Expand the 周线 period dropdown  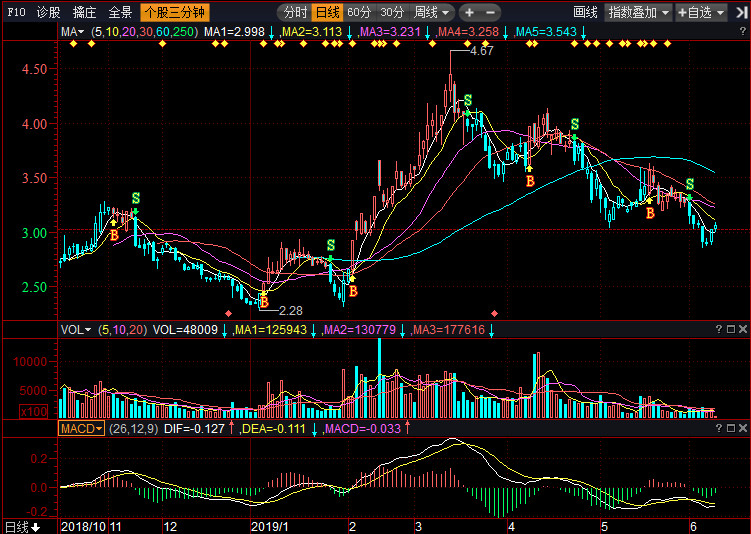pos(432,12)
